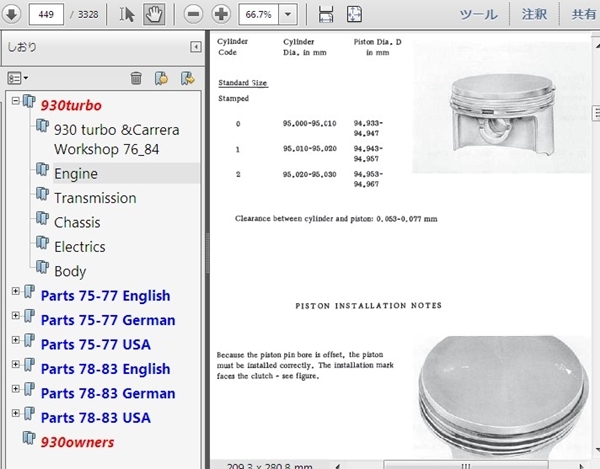600x469 pixels.
Task: Click the new bookmark icon
Action: click(161, 78)
